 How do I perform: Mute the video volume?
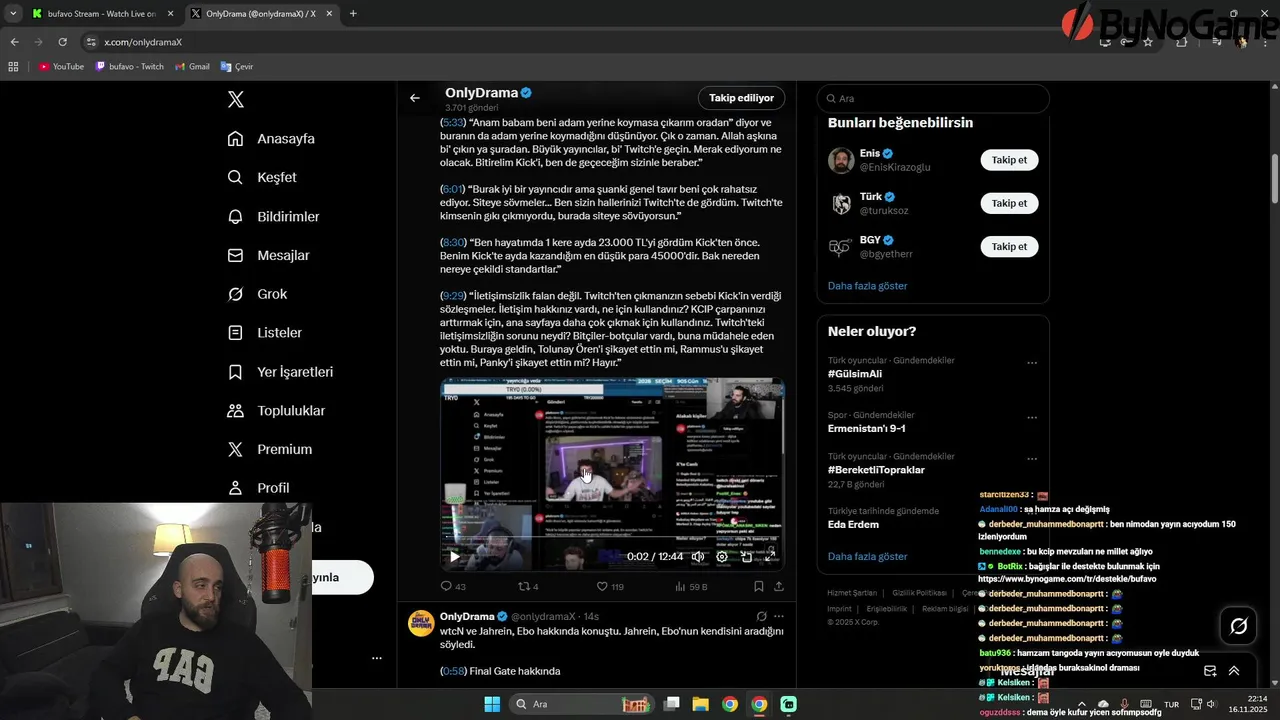tap(698, 557)
